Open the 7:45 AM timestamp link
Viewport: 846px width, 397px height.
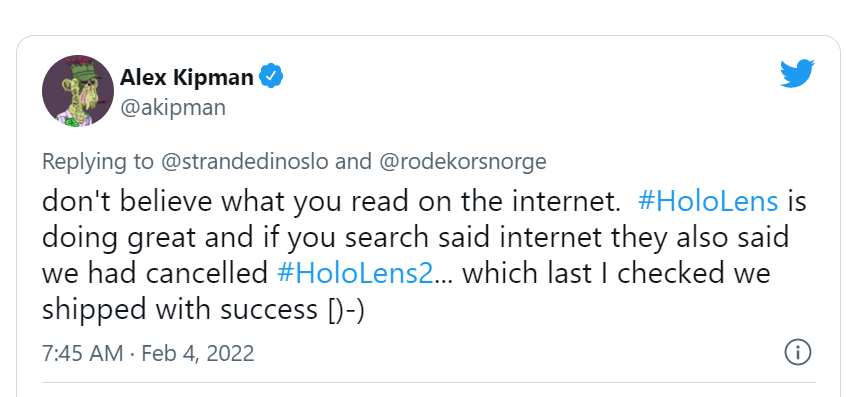(x=83, y=354)
